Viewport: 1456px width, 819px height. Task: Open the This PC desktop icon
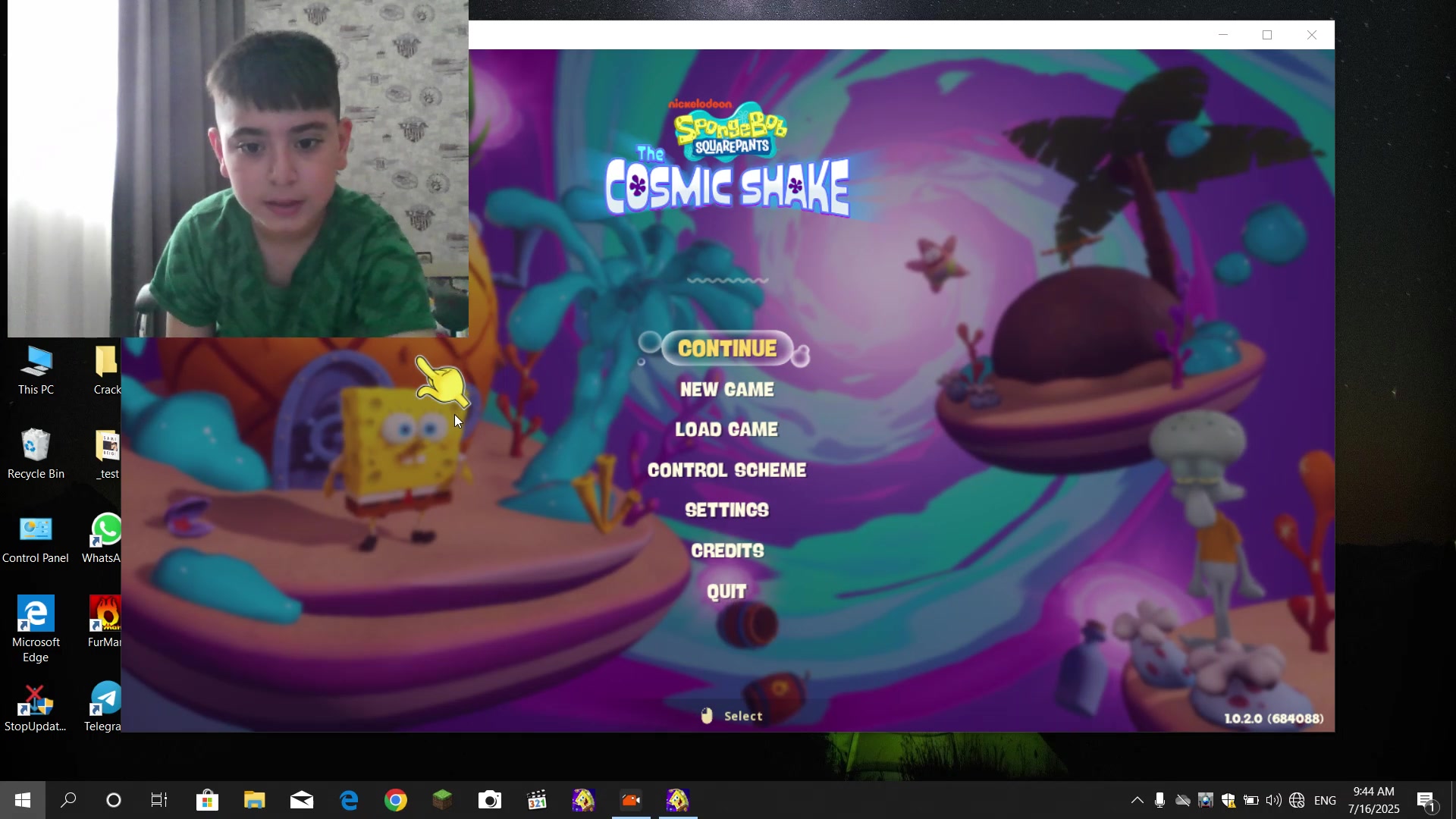[36, 371]
